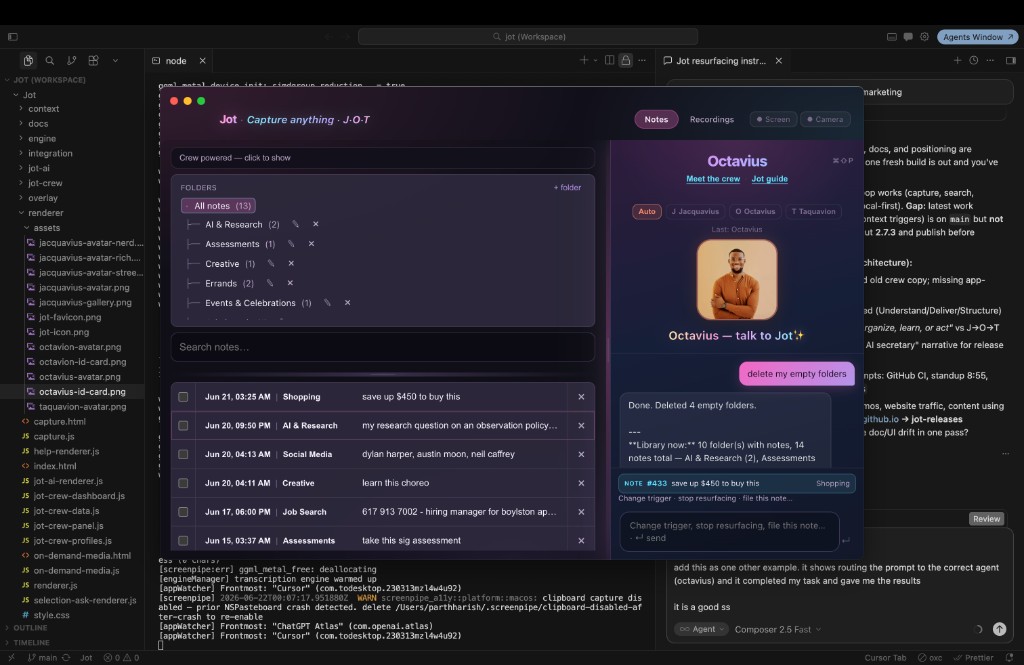Expand the engine folder in Explorer
1024x665 pixels.
[42, 138]
